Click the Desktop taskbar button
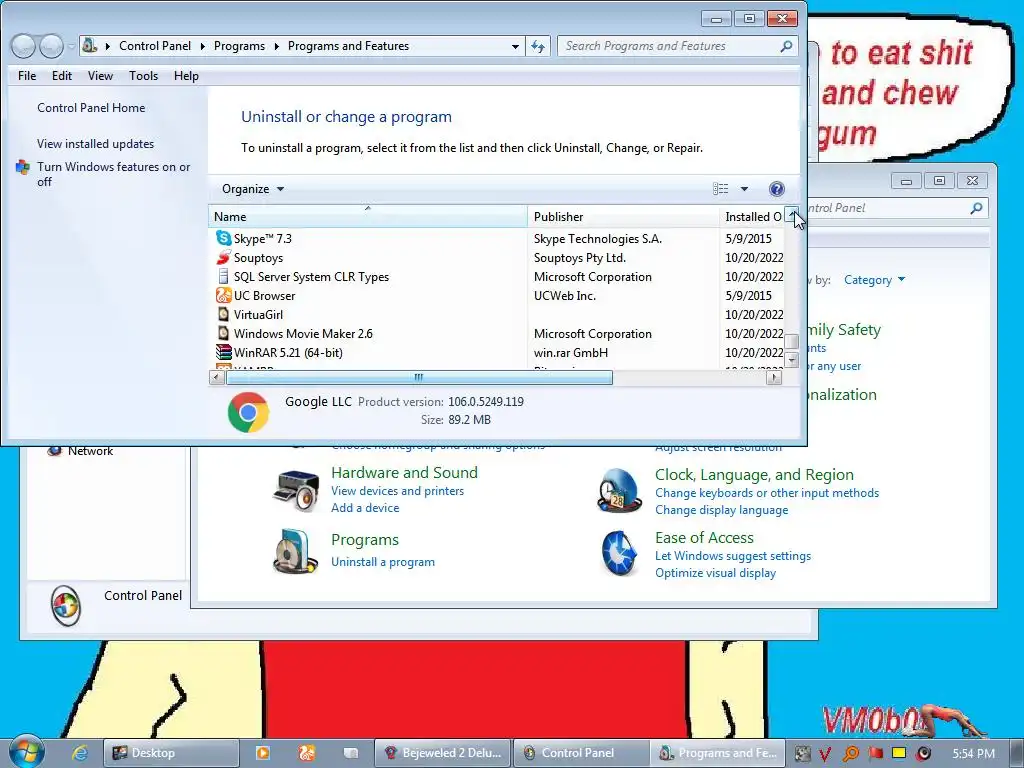 (x=171, y=753)
